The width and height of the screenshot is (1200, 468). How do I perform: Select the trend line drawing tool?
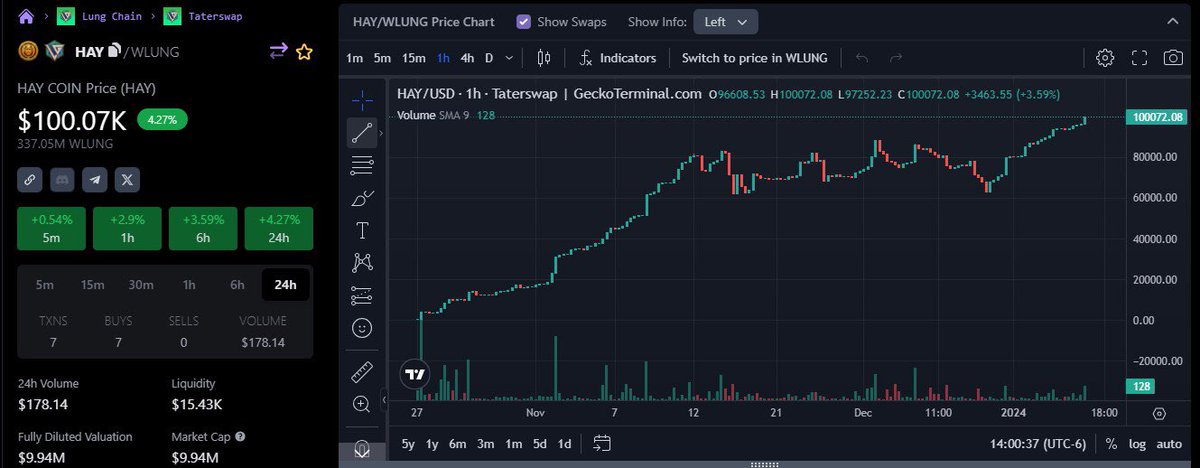click(x=362, y=131)
